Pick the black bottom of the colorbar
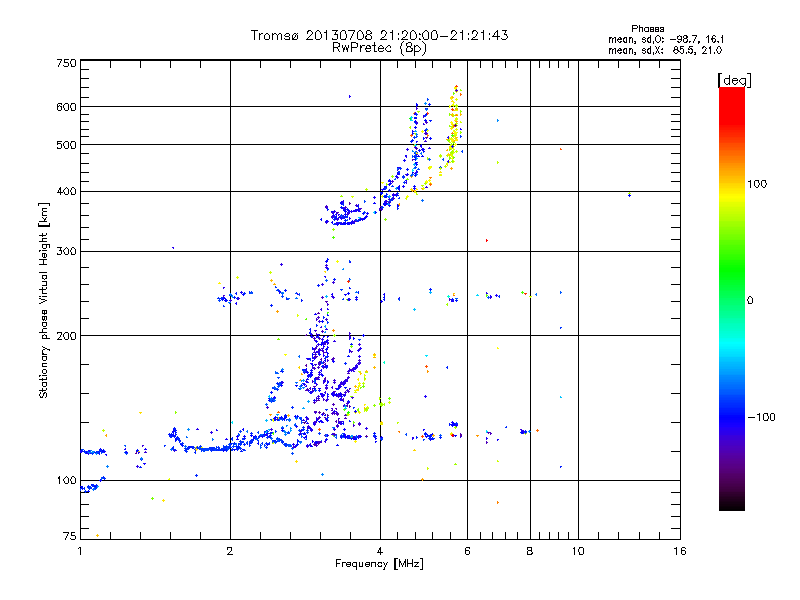Screen dimensions: 800x600 click(732, 505)
